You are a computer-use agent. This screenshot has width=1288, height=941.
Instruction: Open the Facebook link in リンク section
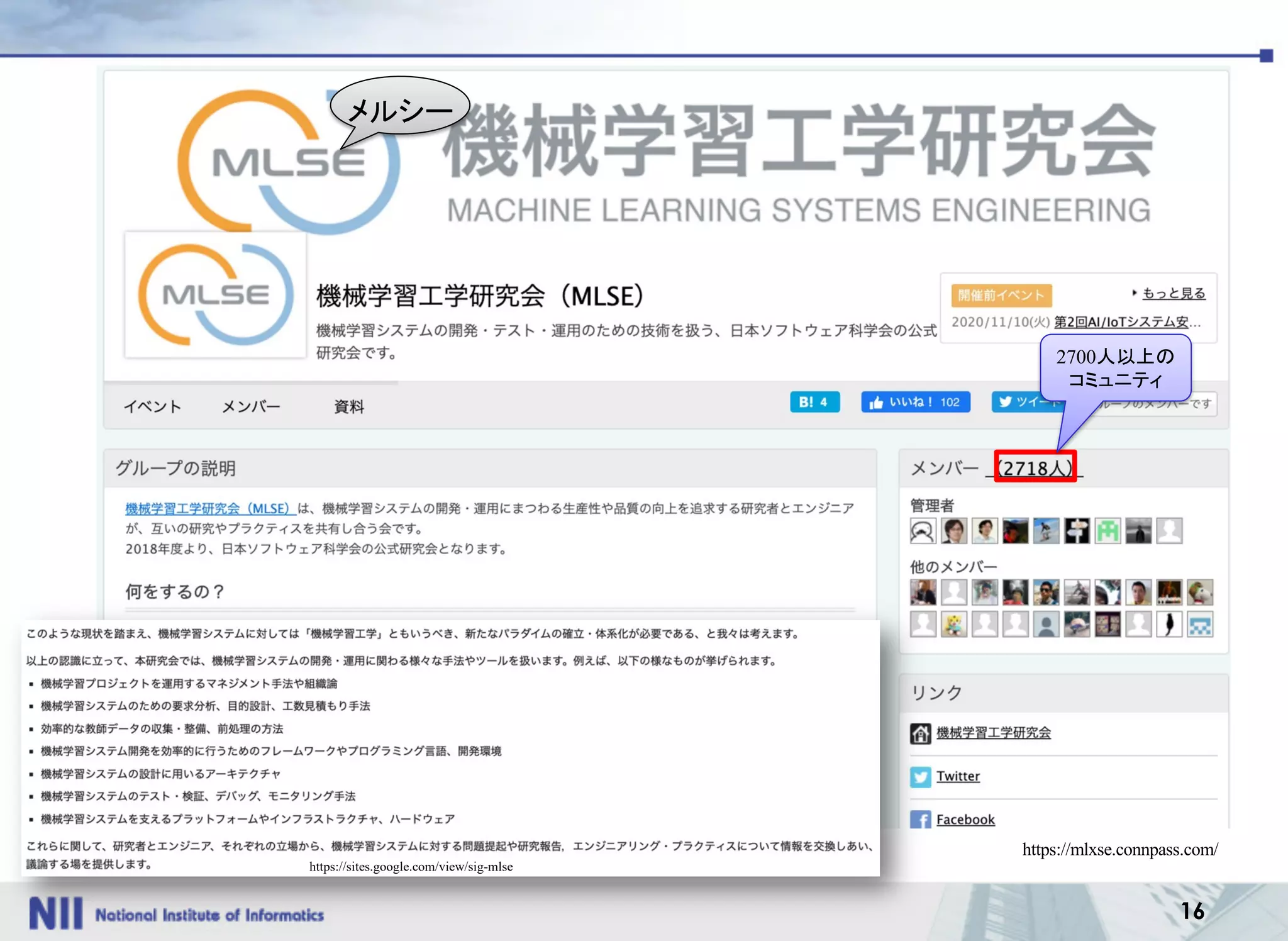(965, 820)
